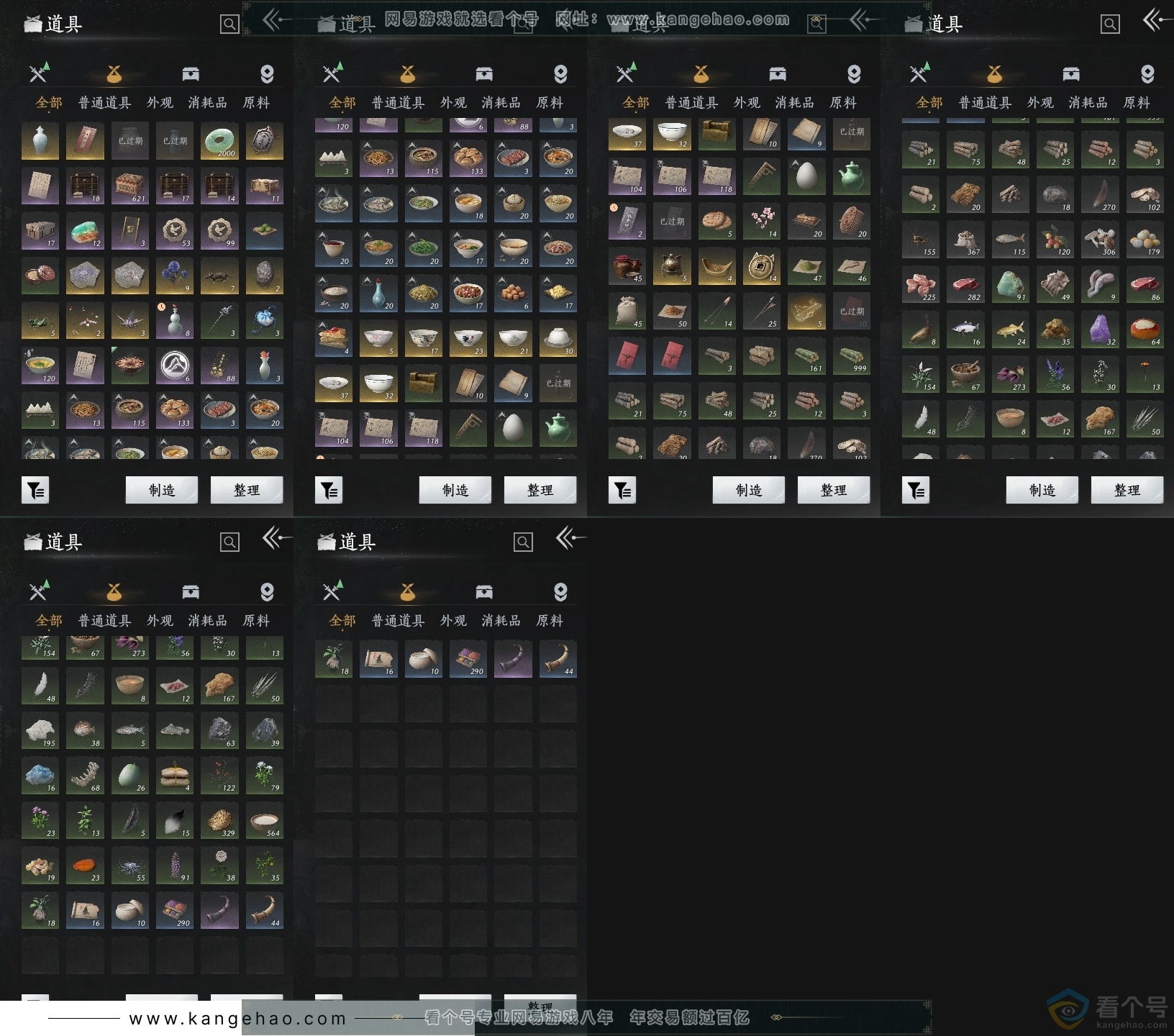The width and height of the screenshot is (1174, 1036).
Task: Switch to 消耗品 tab in top-right panel
Action: click(x=1088, y=103)
